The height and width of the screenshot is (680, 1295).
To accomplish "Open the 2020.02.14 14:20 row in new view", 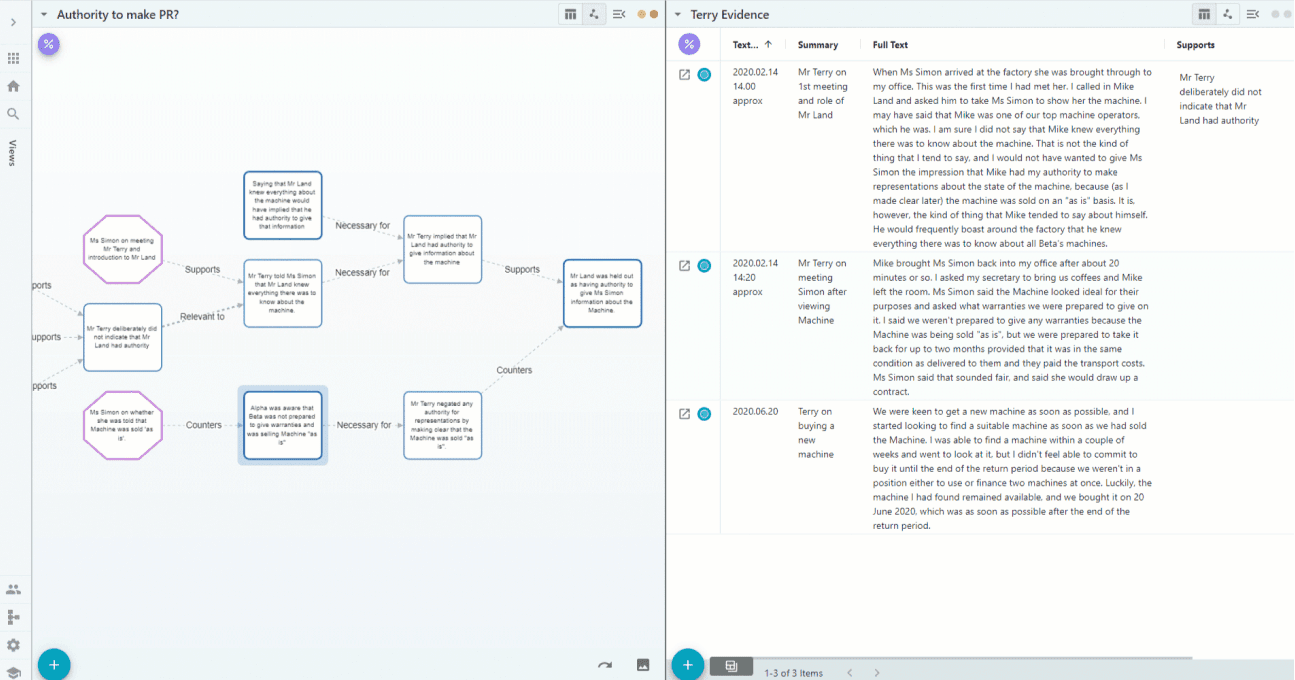I will pyautogui.click(x=685, y=266).
